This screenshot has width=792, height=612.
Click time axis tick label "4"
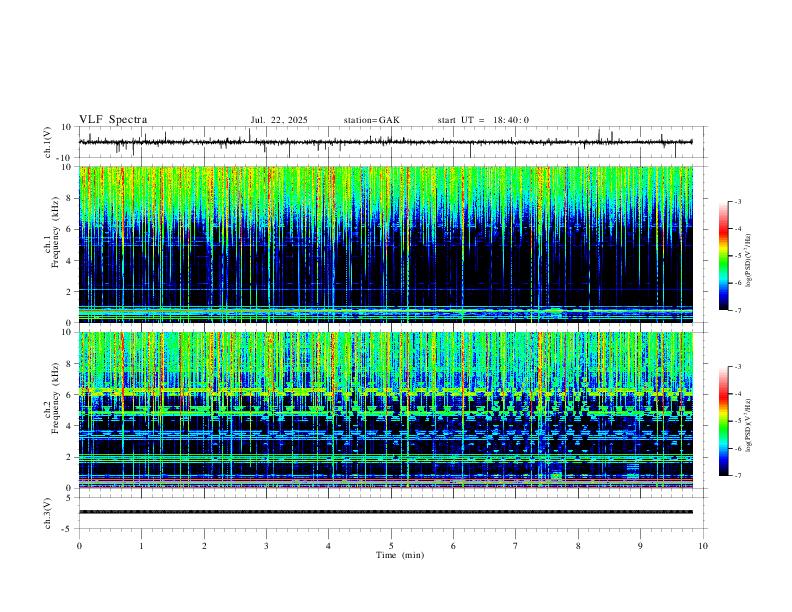(329, 546)
